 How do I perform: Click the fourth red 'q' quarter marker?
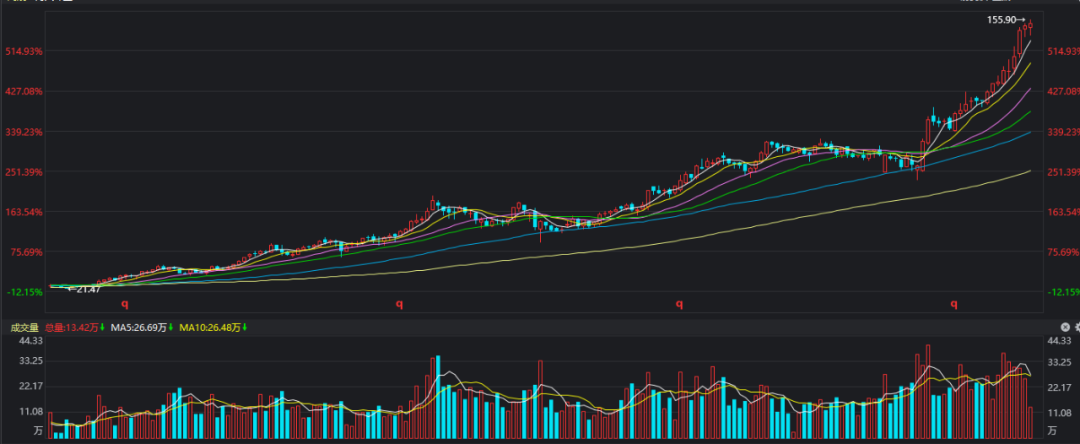953,305
